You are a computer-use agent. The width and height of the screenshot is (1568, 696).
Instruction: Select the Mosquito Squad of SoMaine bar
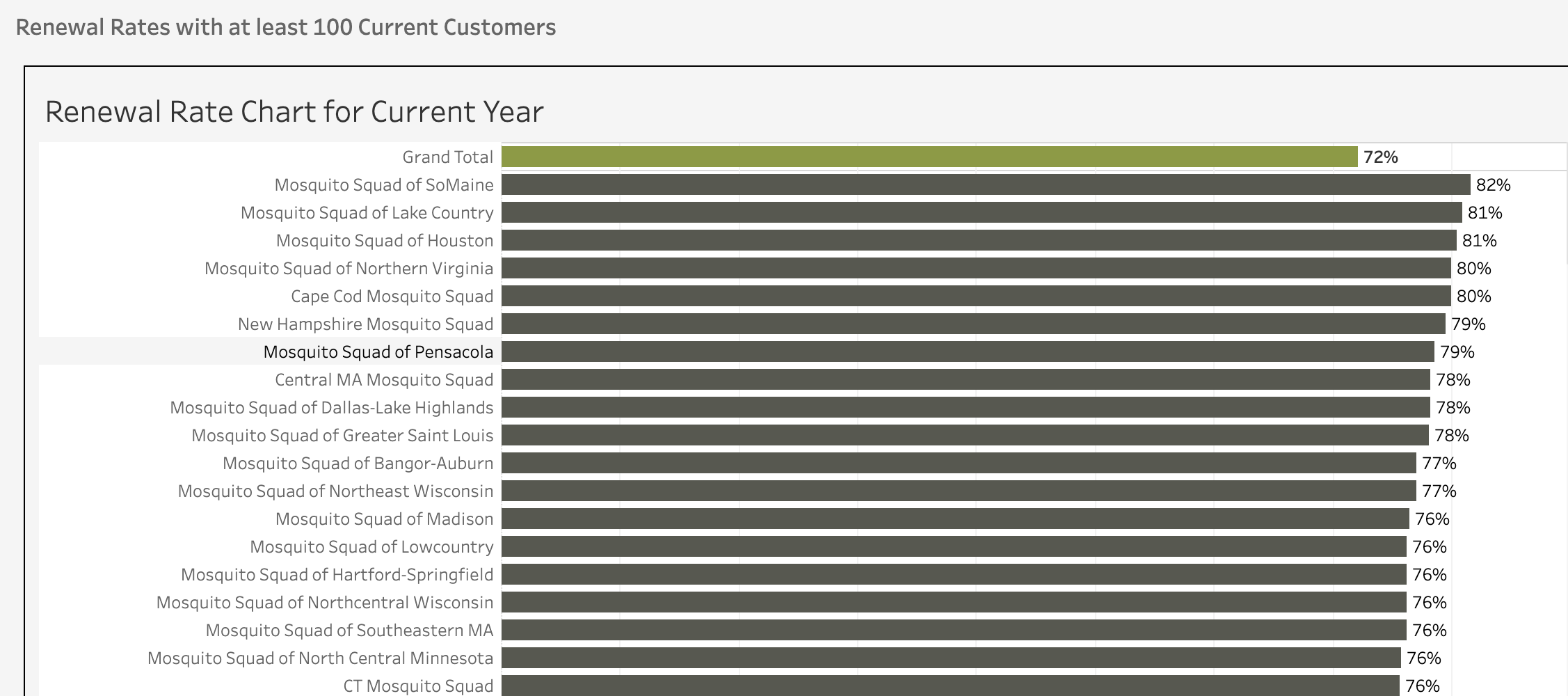(x=985, y=184)
